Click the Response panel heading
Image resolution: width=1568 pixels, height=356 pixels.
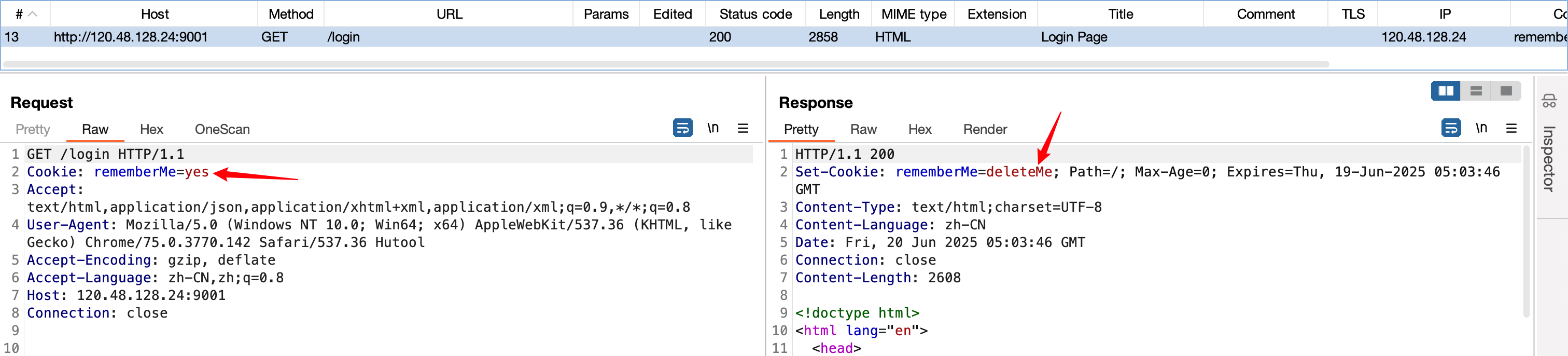[x=816, y=102]
